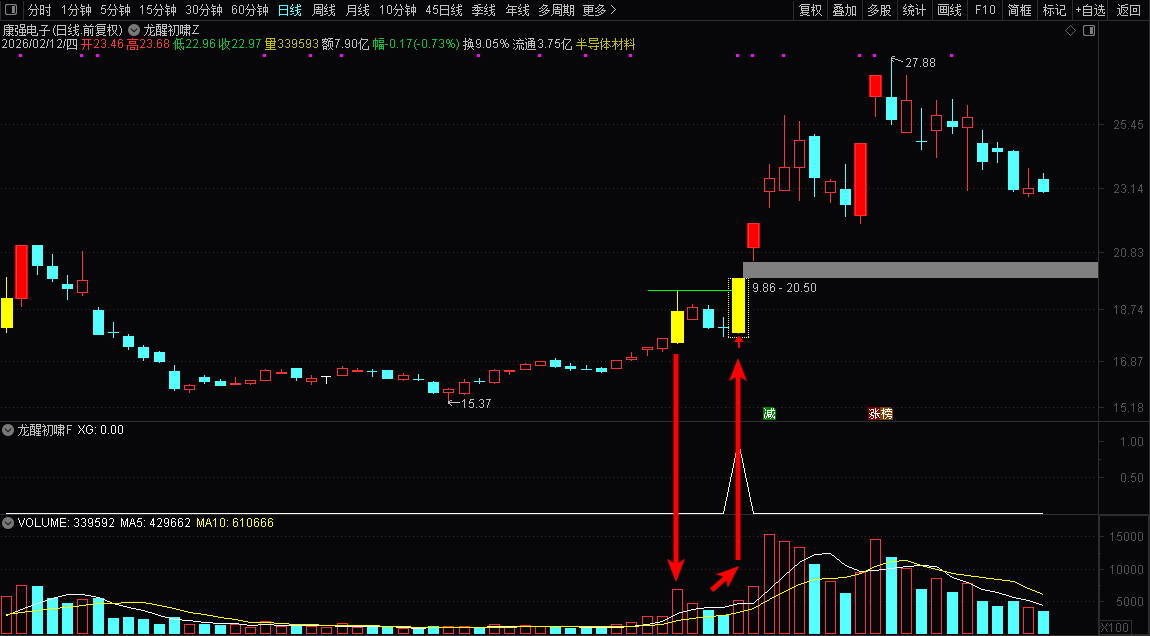The image size is (1150, 636).
Task: Click the 额7.90亿 turnover readout
Action: point(345,44)
